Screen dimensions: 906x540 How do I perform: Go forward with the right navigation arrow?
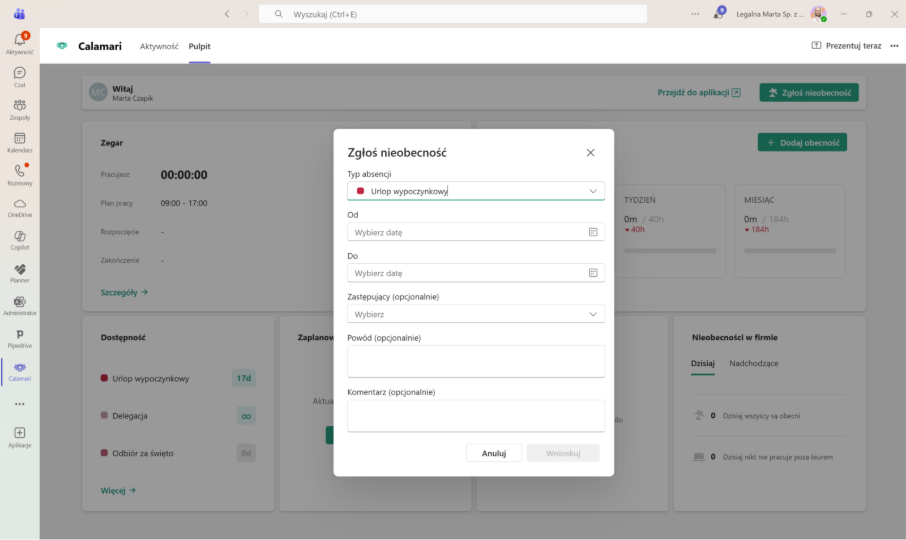tap(246, 14)
